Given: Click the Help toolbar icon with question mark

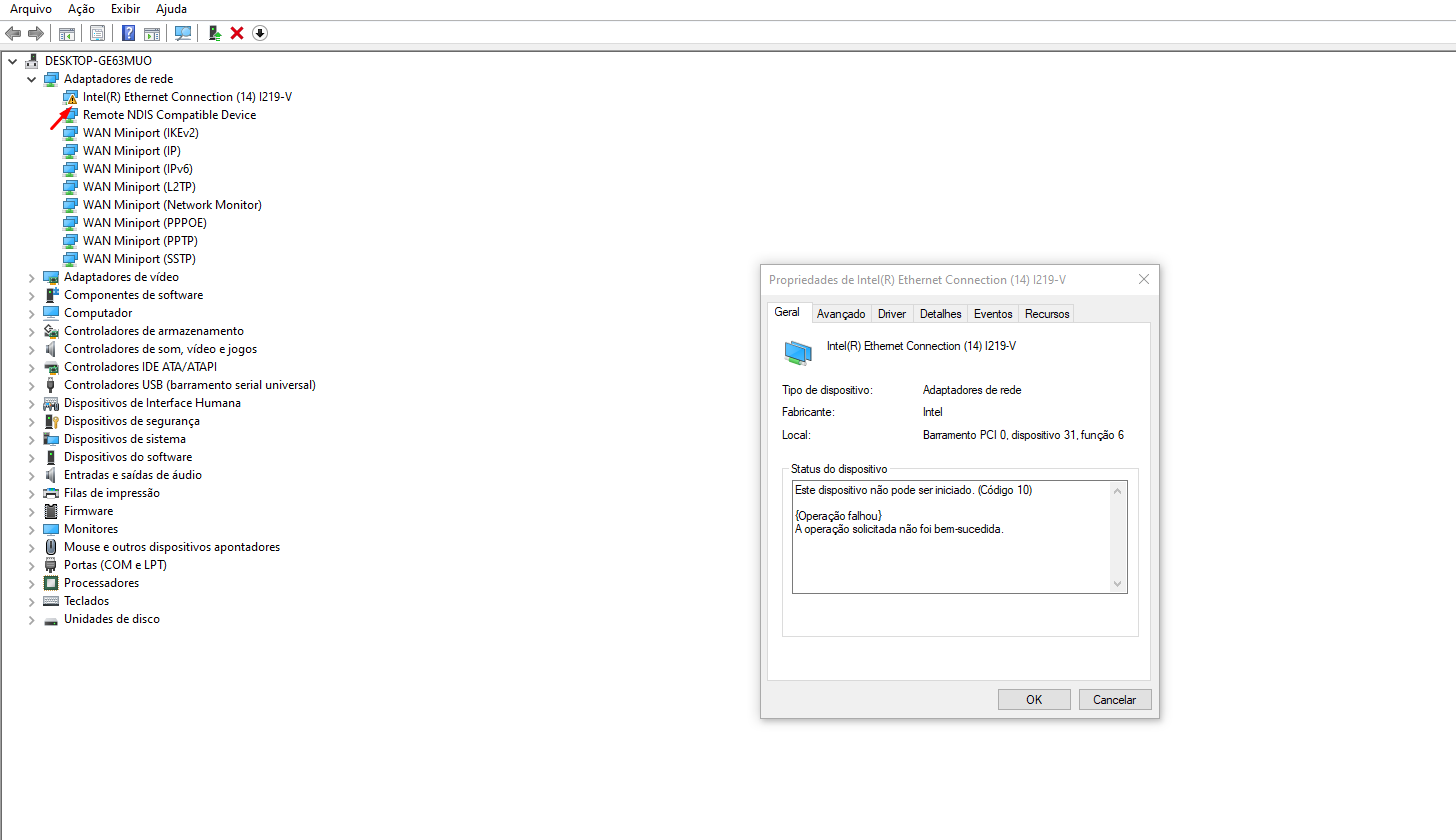Looking at the screenshot, I should [x=128, y=33].
